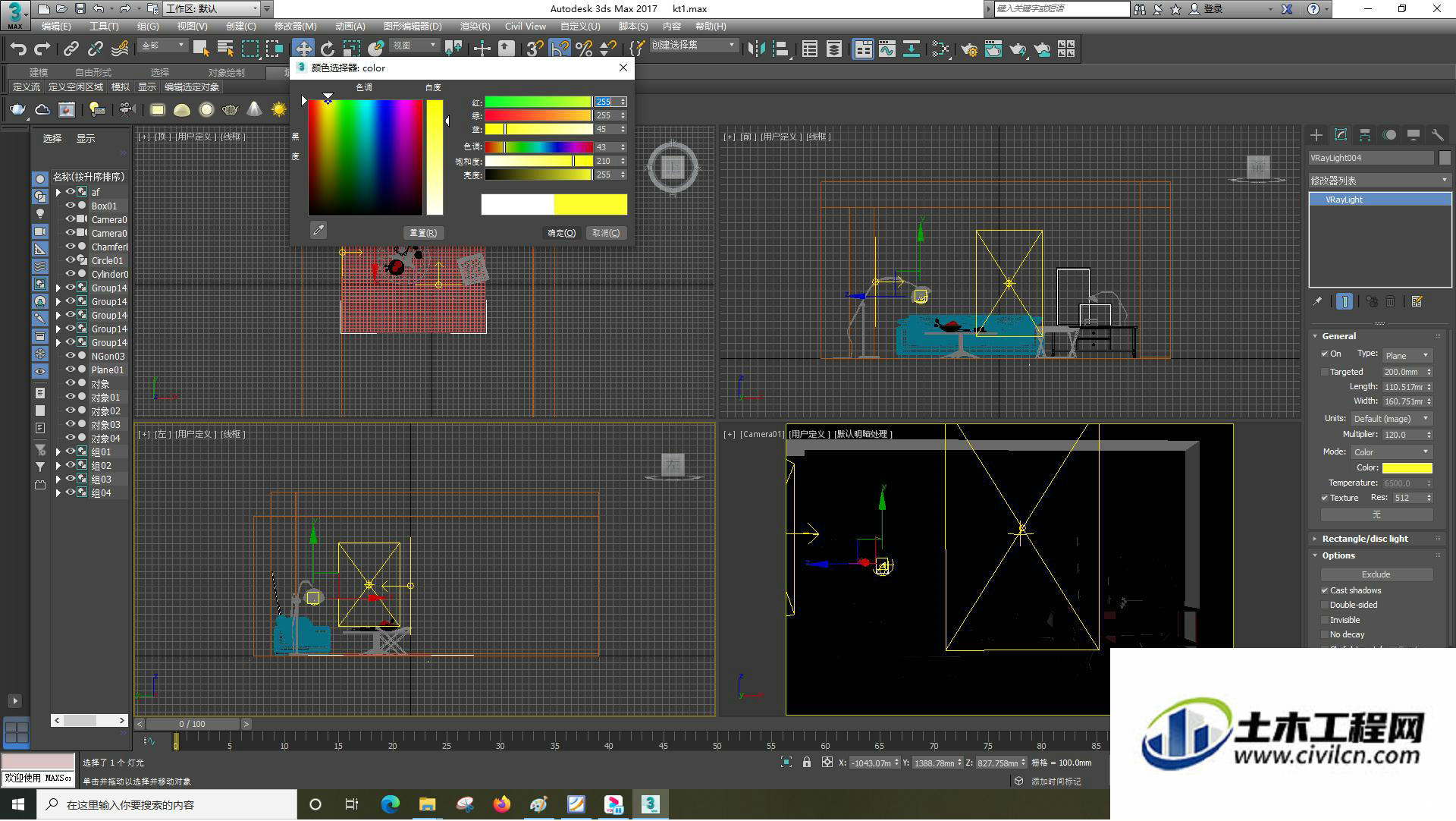Click the saturation (饱和度) slider
The width and height of the screenshot is (1456, 821).
(538, 161)
